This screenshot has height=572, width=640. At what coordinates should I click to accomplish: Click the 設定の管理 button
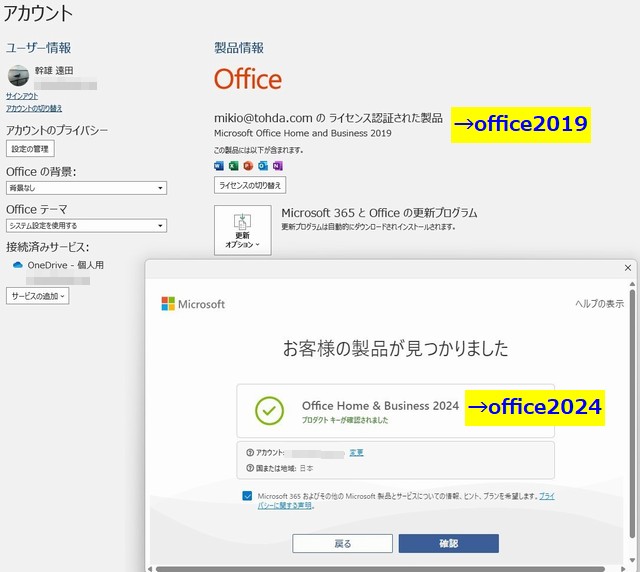point(30,149)
